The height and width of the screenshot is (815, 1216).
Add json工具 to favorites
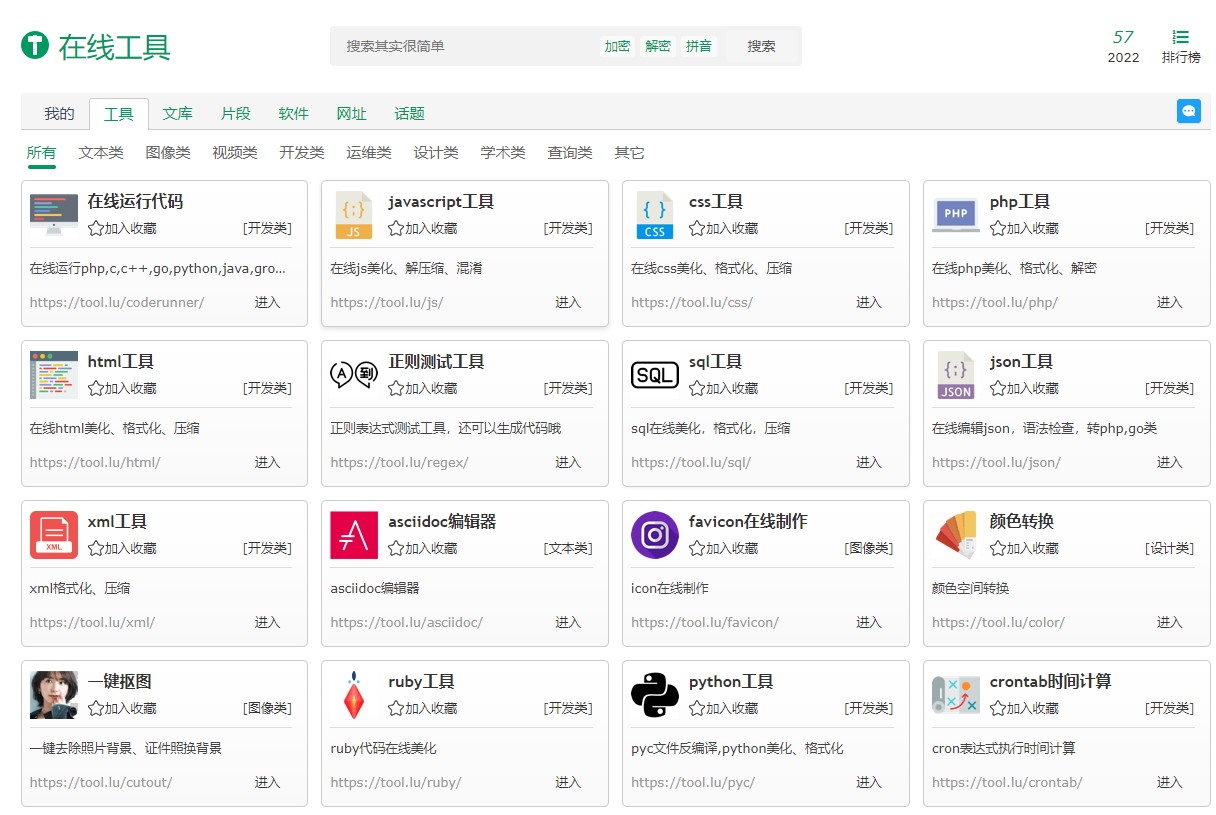1024,388
